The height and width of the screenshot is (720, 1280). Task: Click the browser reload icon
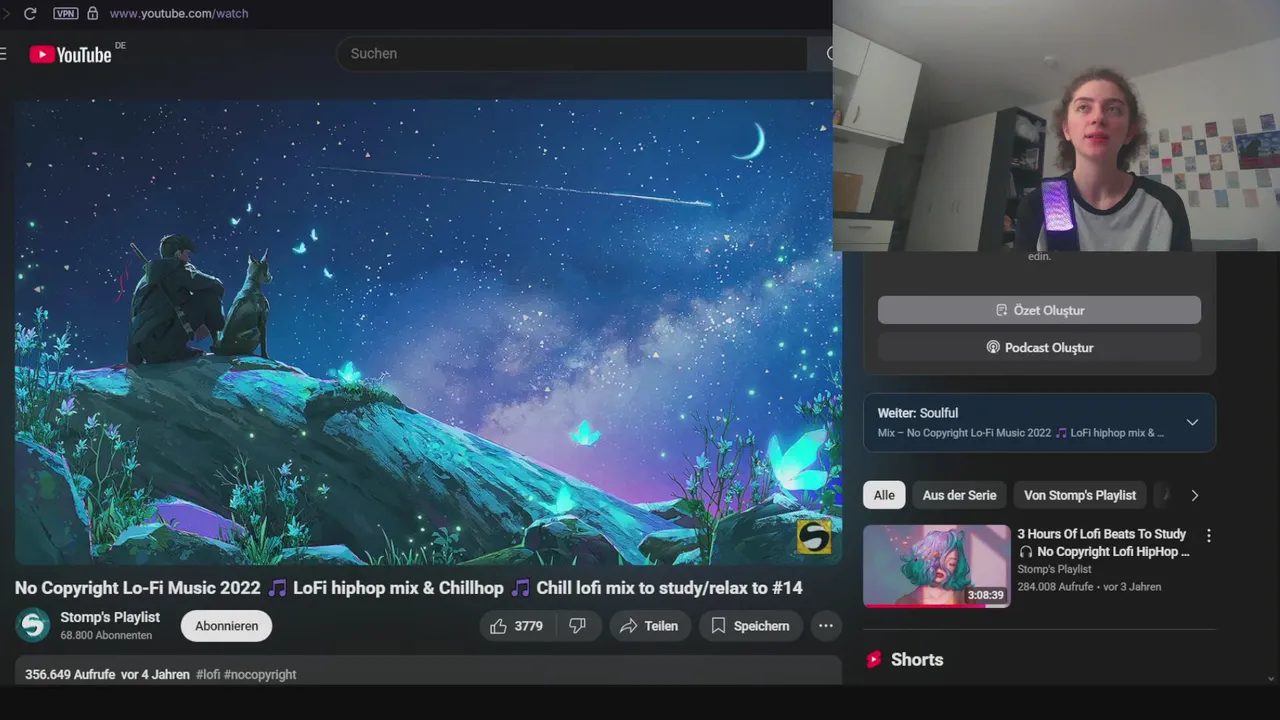[30, 13]
